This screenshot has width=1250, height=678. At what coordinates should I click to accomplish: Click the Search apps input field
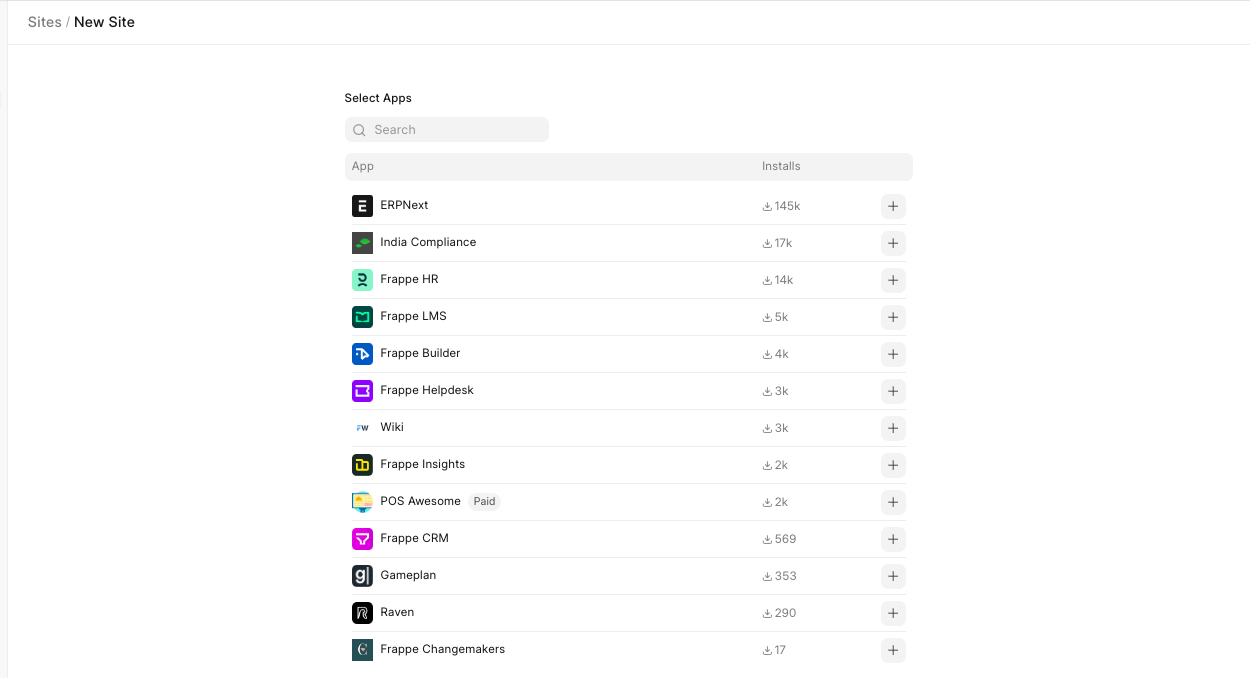455,130
